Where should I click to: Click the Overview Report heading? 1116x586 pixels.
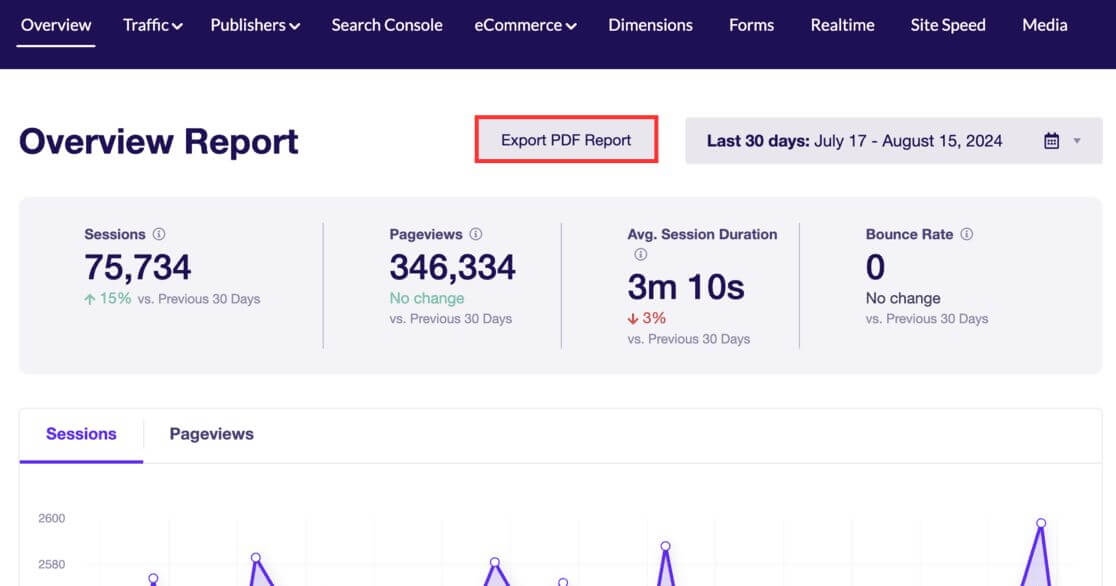(159, 141)
